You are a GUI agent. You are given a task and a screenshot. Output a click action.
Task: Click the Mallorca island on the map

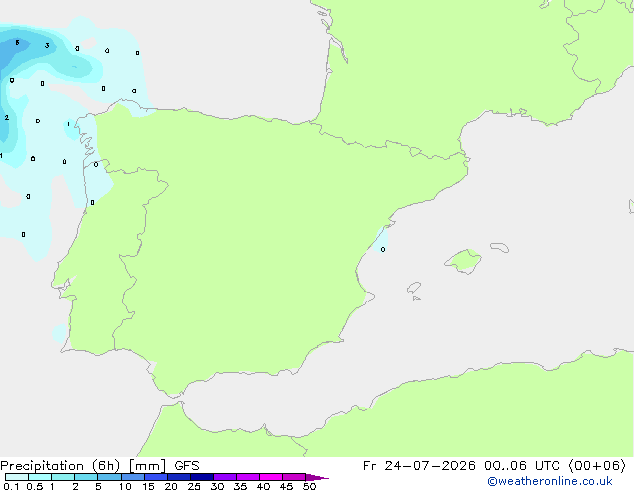[x=463, y=261]
